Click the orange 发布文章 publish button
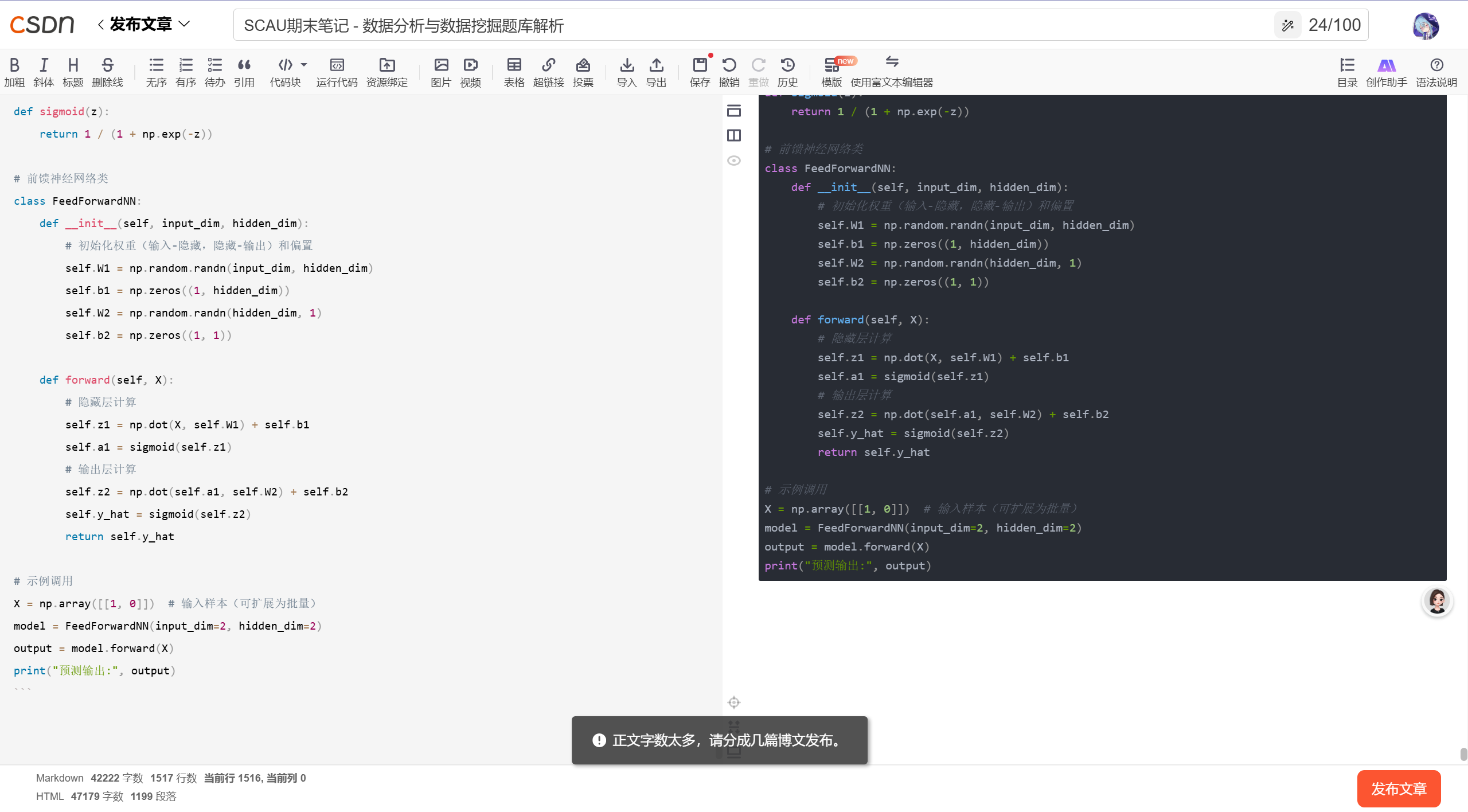The image size is (1468, 812). tap(1399, 789)
